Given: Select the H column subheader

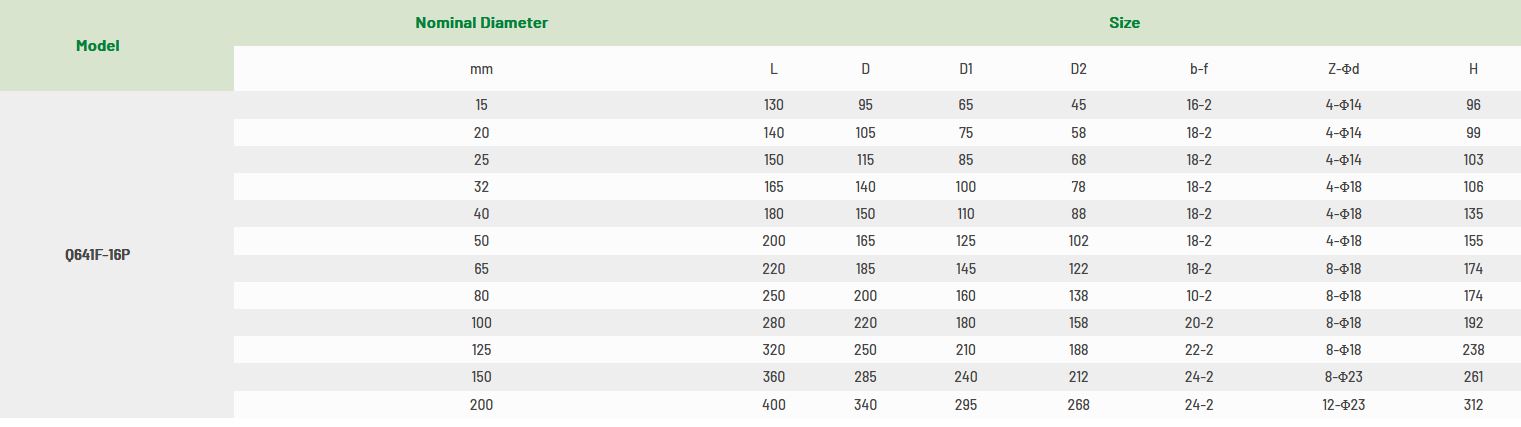Looking at the screenshot, I should 1473,69.
